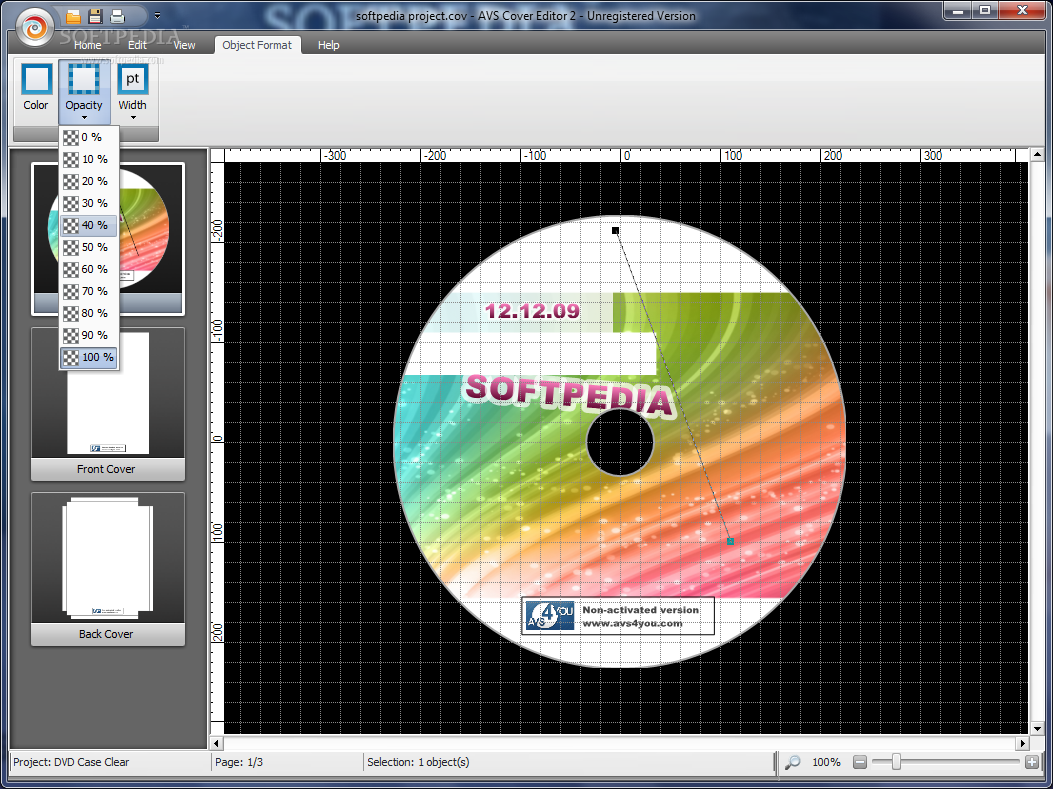Open the Front Cover page thumbnail
Screen dimensions: 1053x789
click(108, 403)
